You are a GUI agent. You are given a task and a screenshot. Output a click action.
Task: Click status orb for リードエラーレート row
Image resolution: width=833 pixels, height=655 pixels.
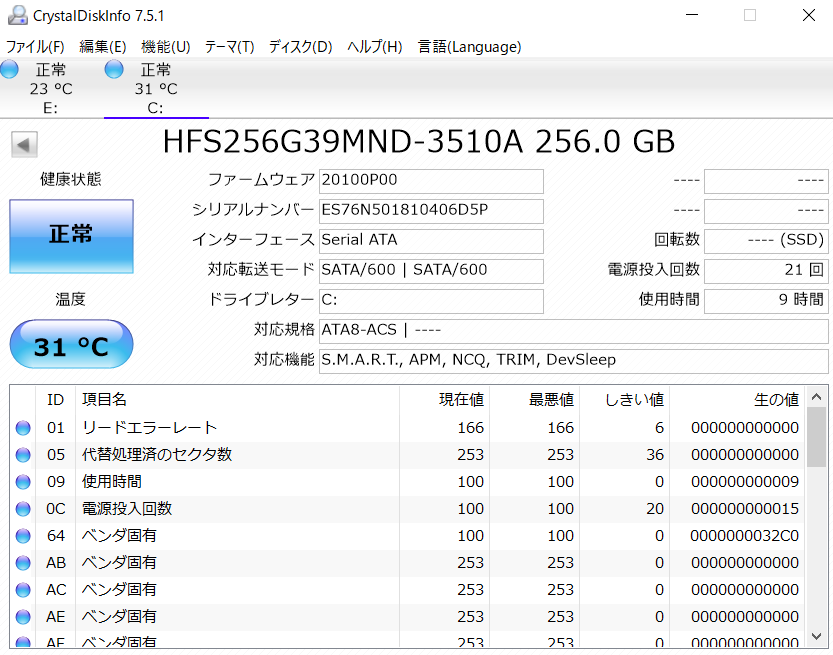click(x=23, y=428)
